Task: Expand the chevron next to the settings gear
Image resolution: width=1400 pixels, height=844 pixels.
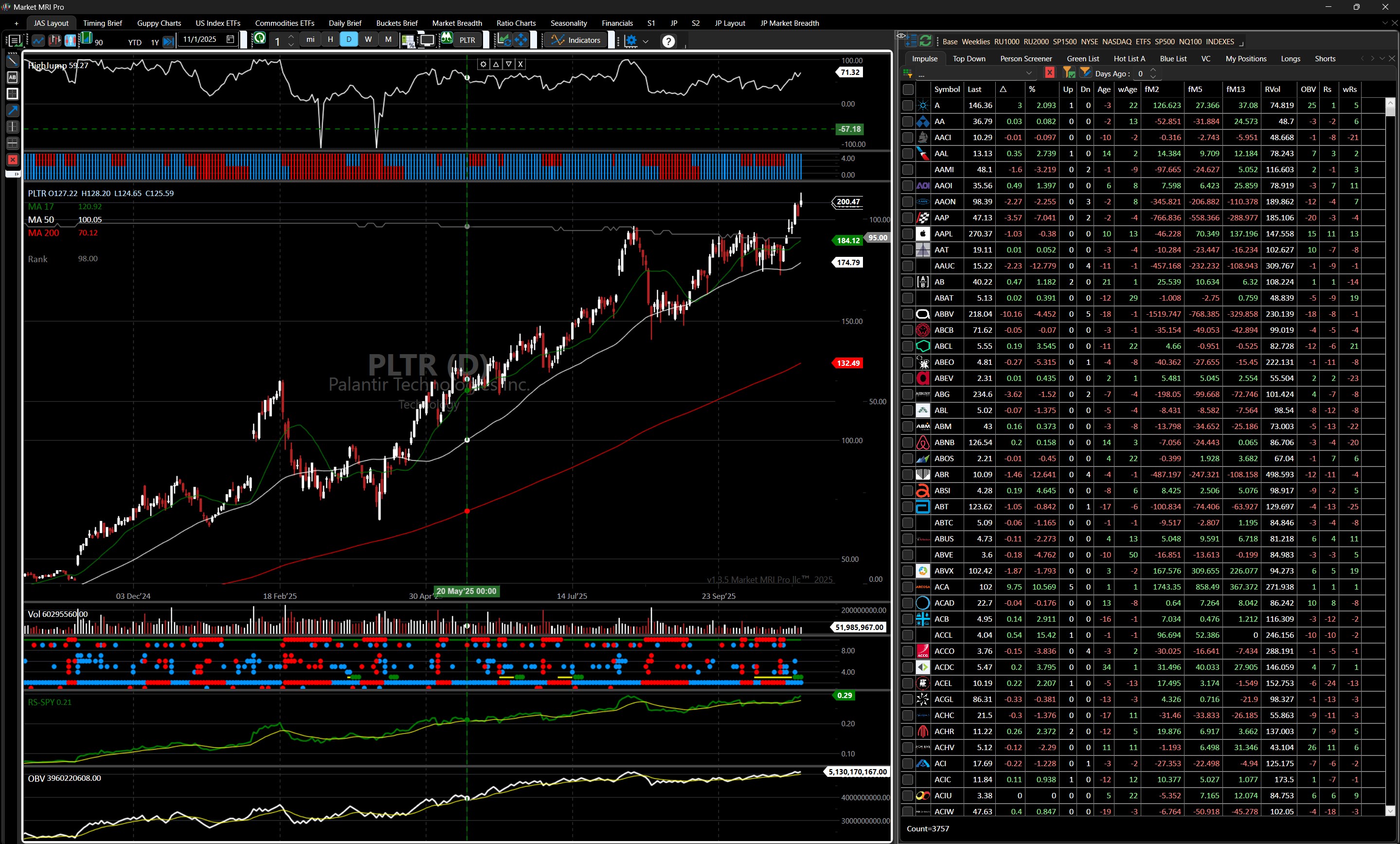Action: (x=646, y=41)
